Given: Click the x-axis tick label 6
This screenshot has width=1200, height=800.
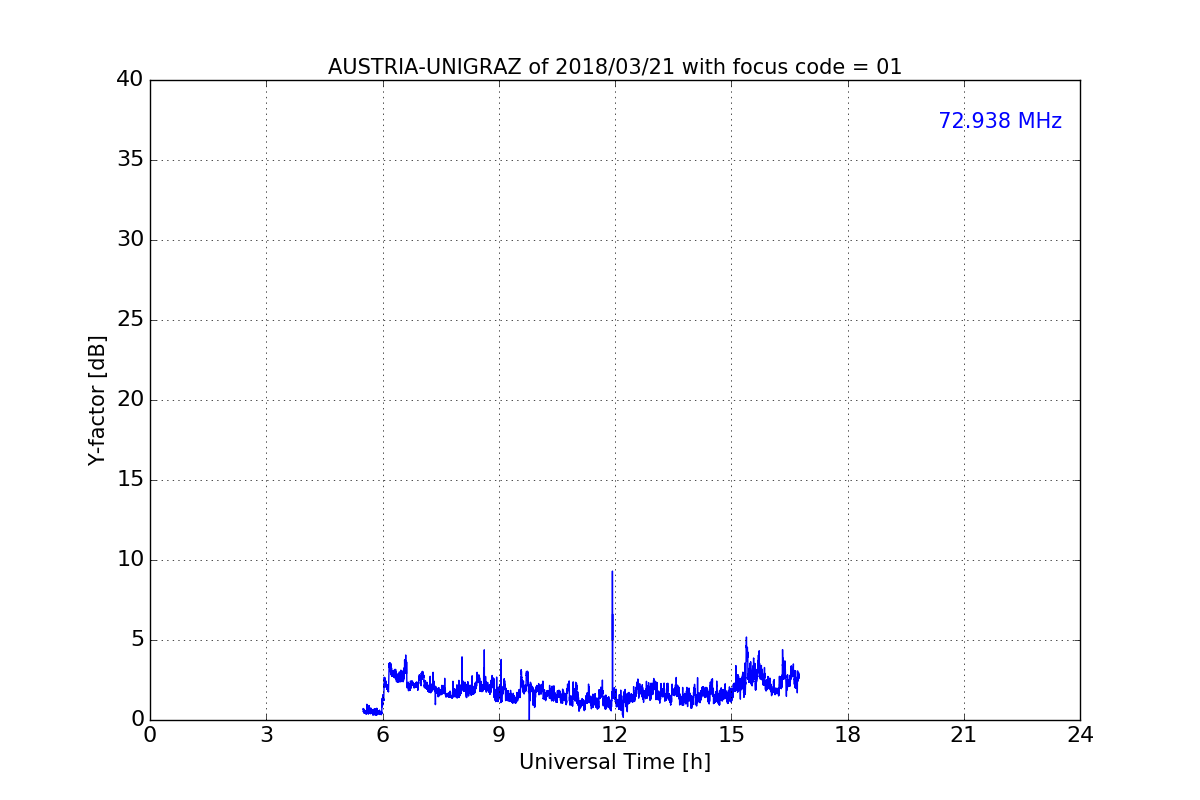Looking at the screenshot, I should [x=383, y=735].
